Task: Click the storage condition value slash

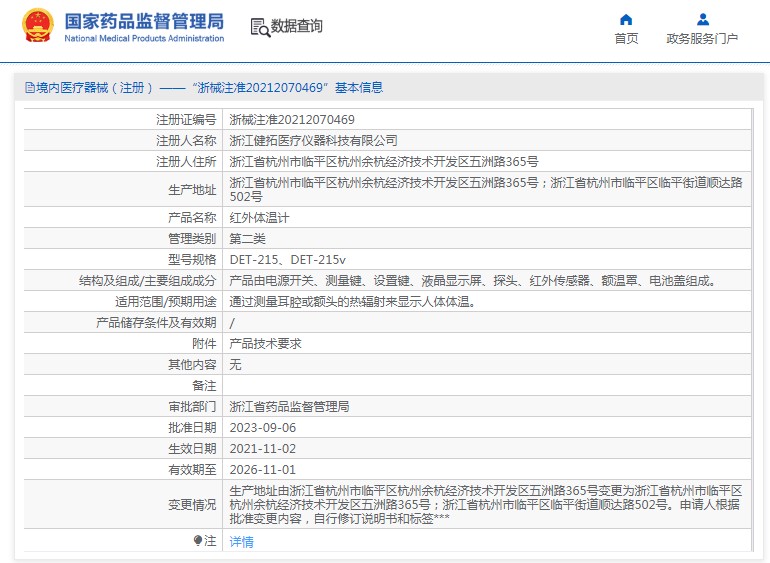Action: (232, 323)
